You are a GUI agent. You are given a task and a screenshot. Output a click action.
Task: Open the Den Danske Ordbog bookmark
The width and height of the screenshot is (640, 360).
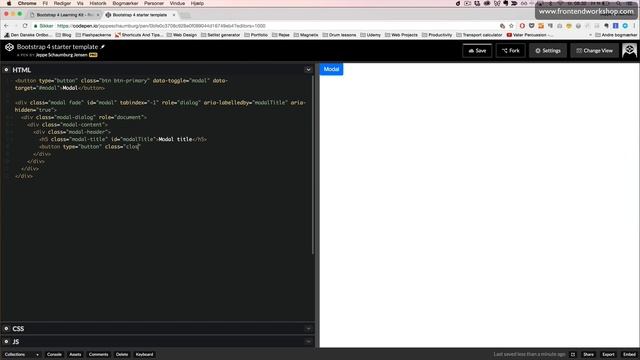[28, 35]
